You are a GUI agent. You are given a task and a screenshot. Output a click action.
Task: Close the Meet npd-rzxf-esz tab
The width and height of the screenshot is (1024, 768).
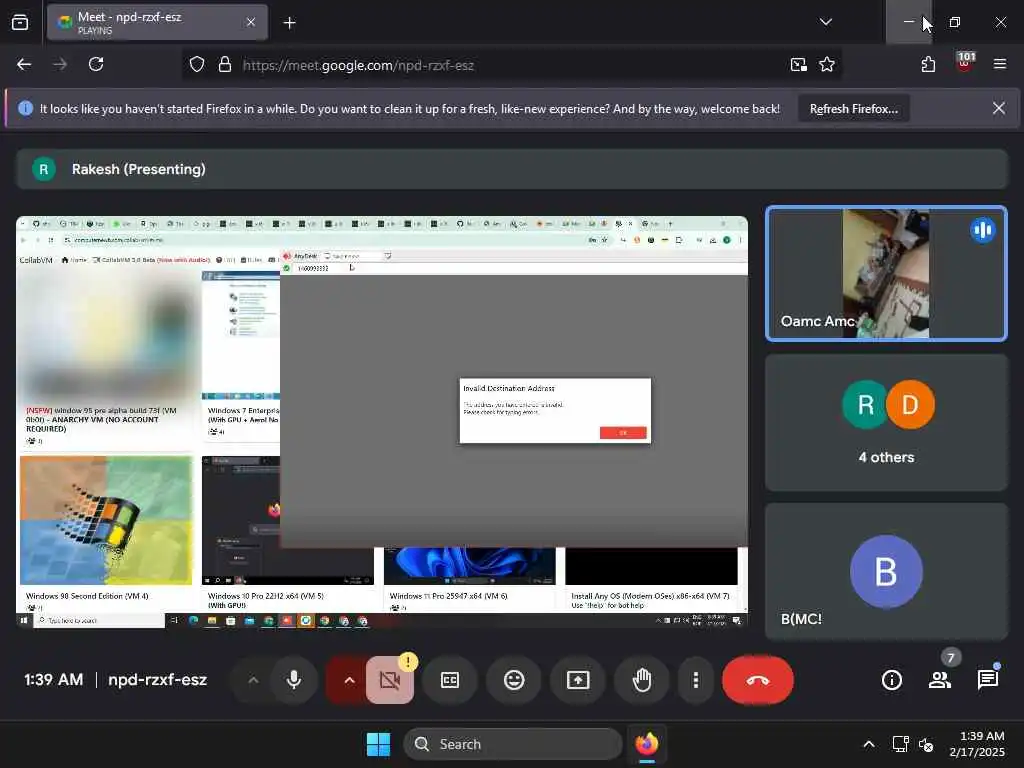pos(251,22)
